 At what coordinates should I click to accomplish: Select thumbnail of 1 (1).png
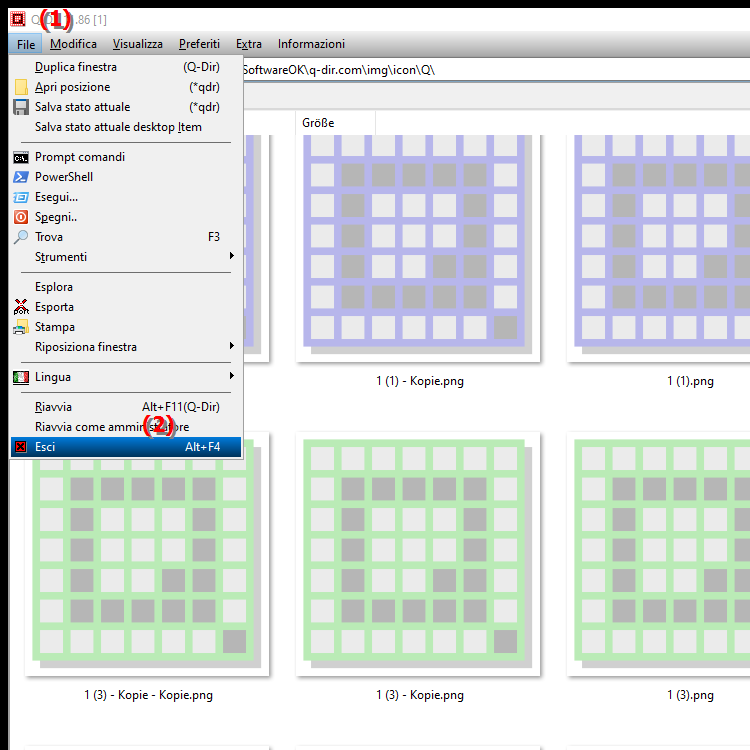(x=659, y=248)
